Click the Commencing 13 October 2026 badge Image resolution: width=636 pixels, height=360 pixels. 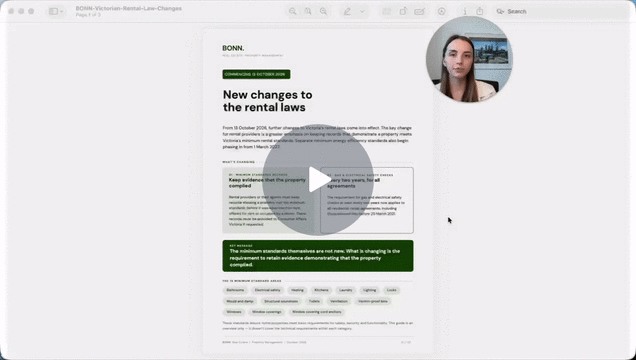[x=256, y=74]
